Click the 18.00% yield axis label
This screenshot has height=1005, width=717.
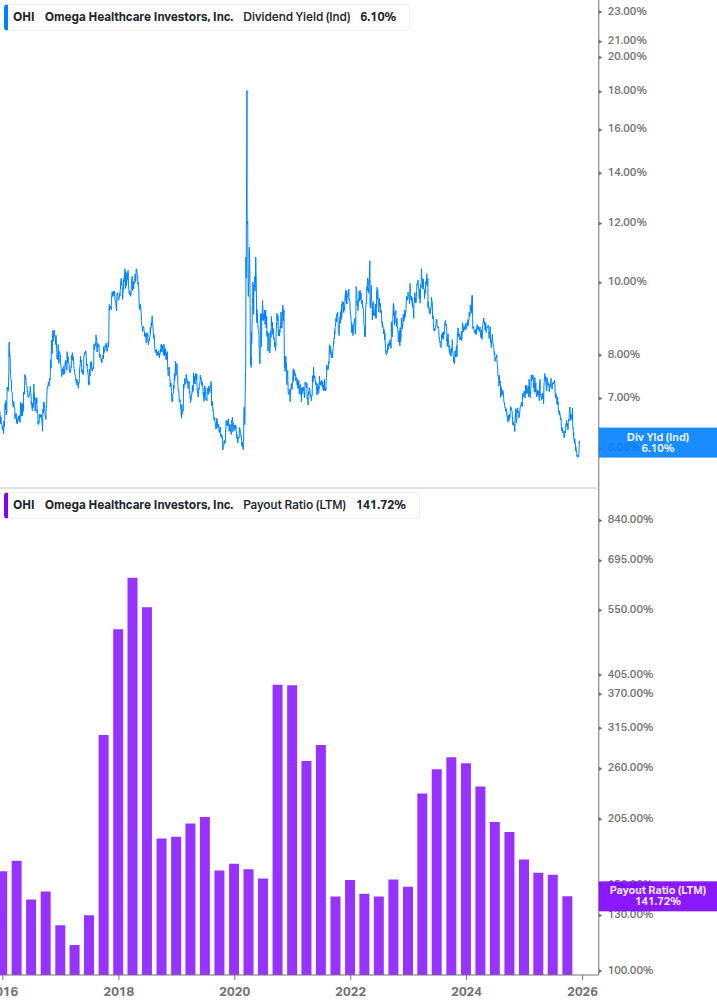(x=627, y=90)
